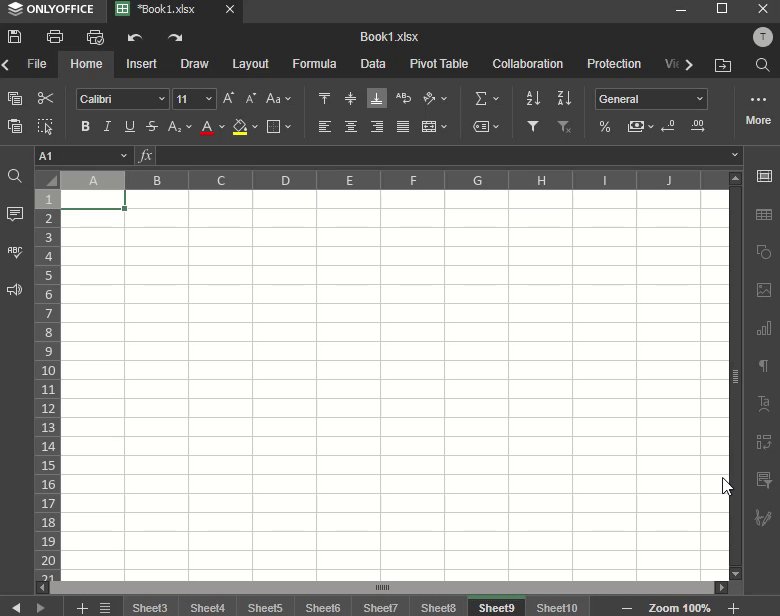Open Spell Checking panel
Screen dimensions: 780x616
coord(15,252)
